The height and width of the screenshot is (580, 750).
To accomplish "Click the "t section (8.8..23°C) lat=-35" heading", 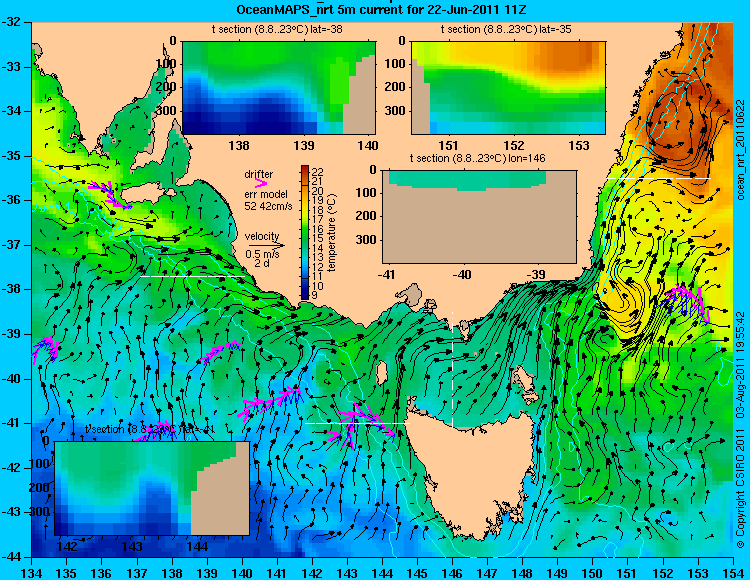I will point(506,30).
